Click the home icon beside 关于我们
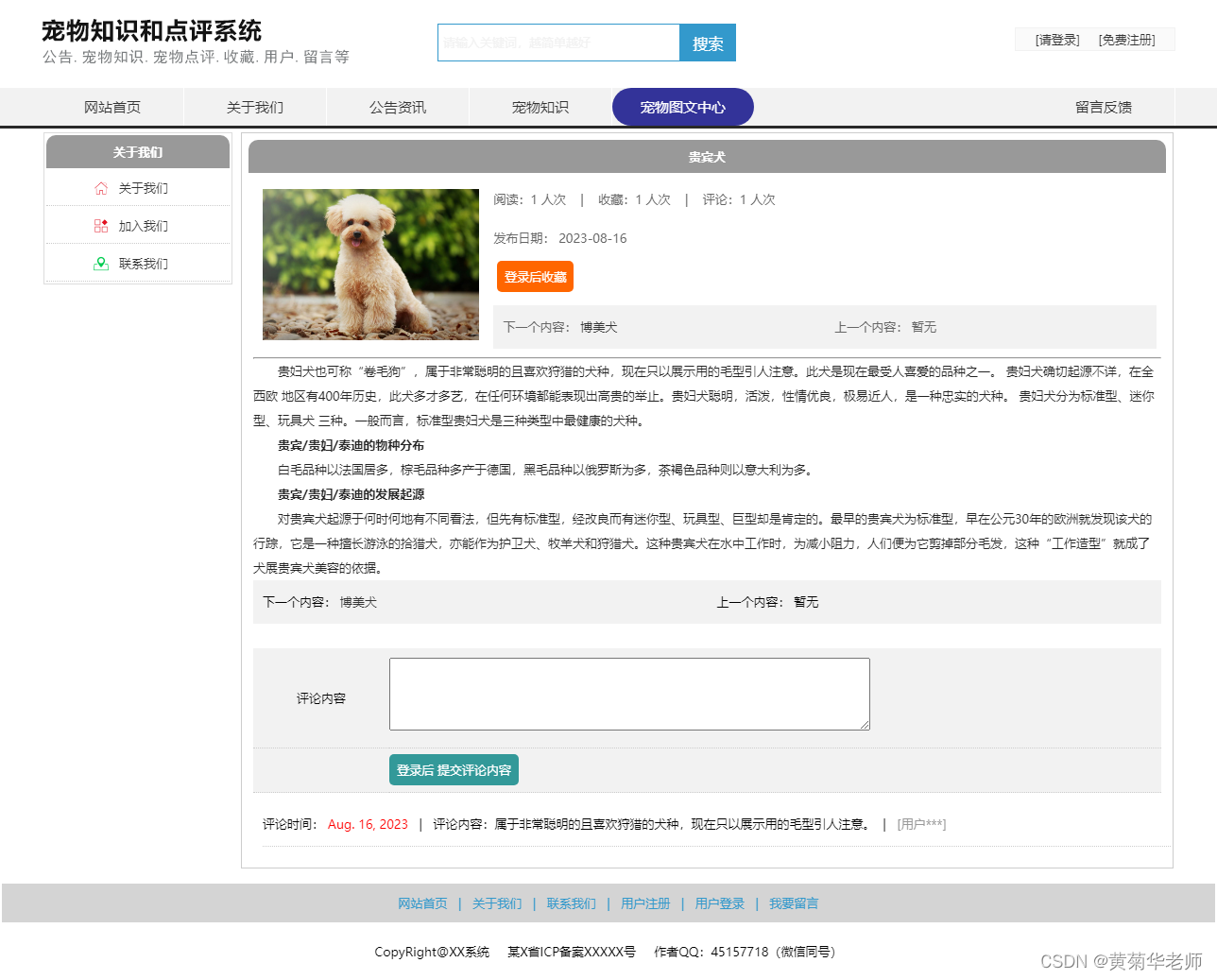1217x980 pixels. pos(101,188)
